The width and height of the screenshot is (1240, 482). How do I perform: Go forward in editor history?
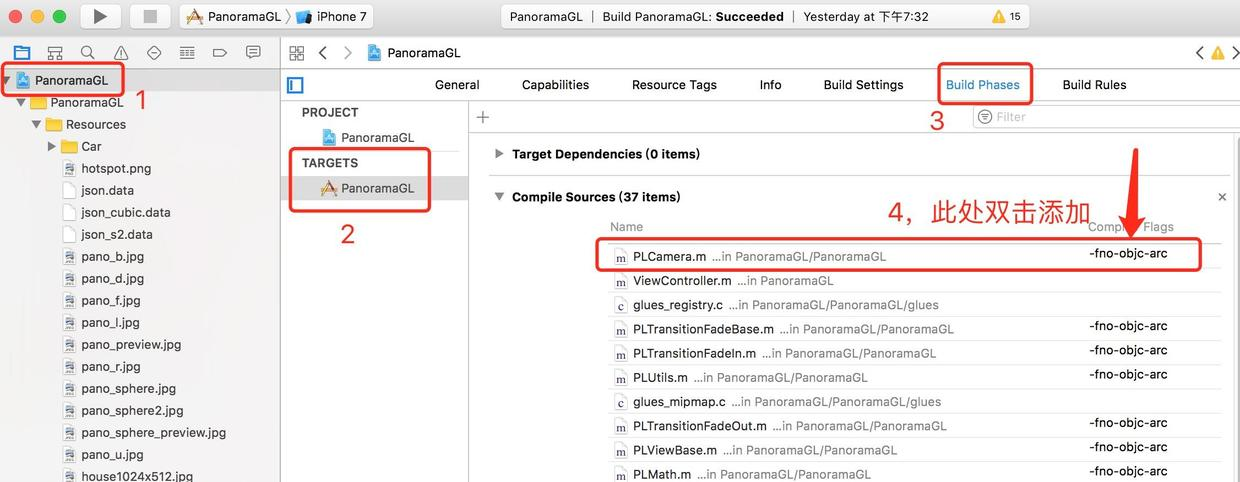[x=347, y=53]
